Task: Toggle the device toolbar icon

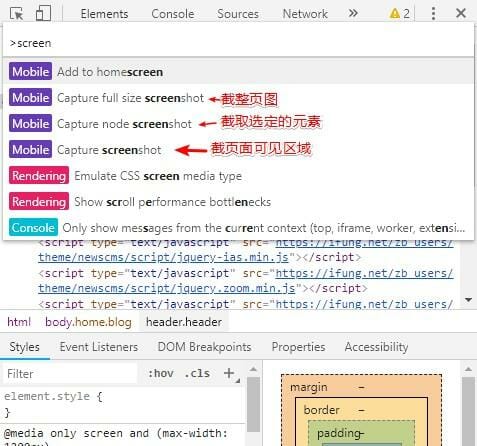Action: coord(43,14)
